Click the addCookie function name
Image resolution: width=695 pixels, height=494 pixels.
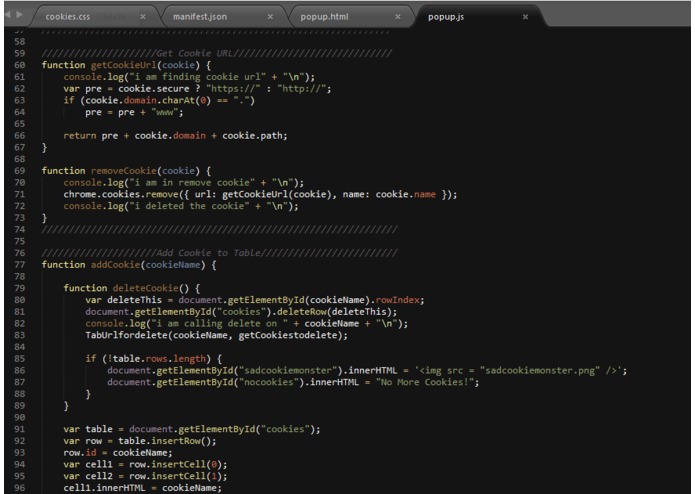[x=115, y=265]
